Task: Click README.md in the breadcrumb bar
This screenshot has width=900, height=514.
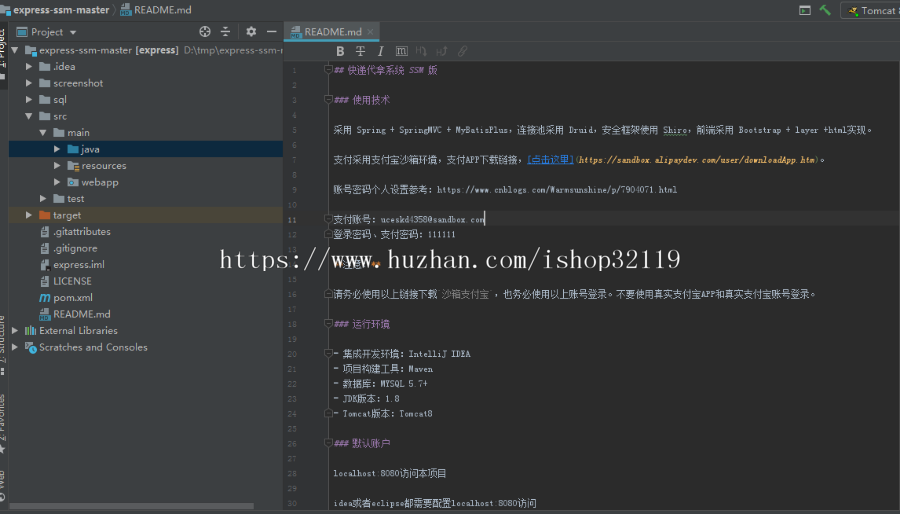Action: coord(156,10)
